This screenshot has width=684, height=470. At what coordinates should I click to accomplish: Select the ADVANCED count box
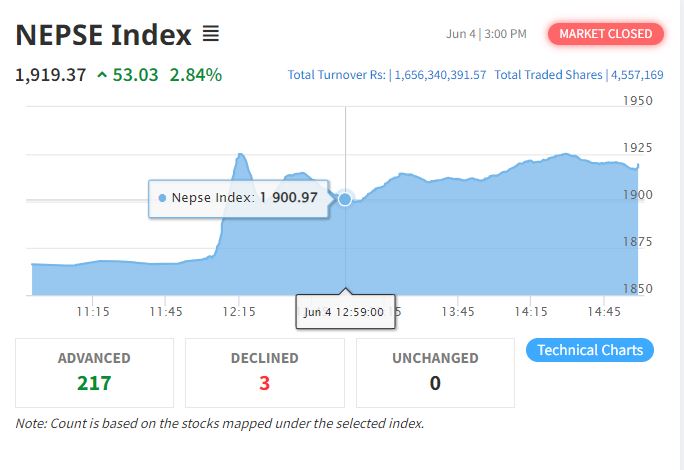click(x=94, y=373)
